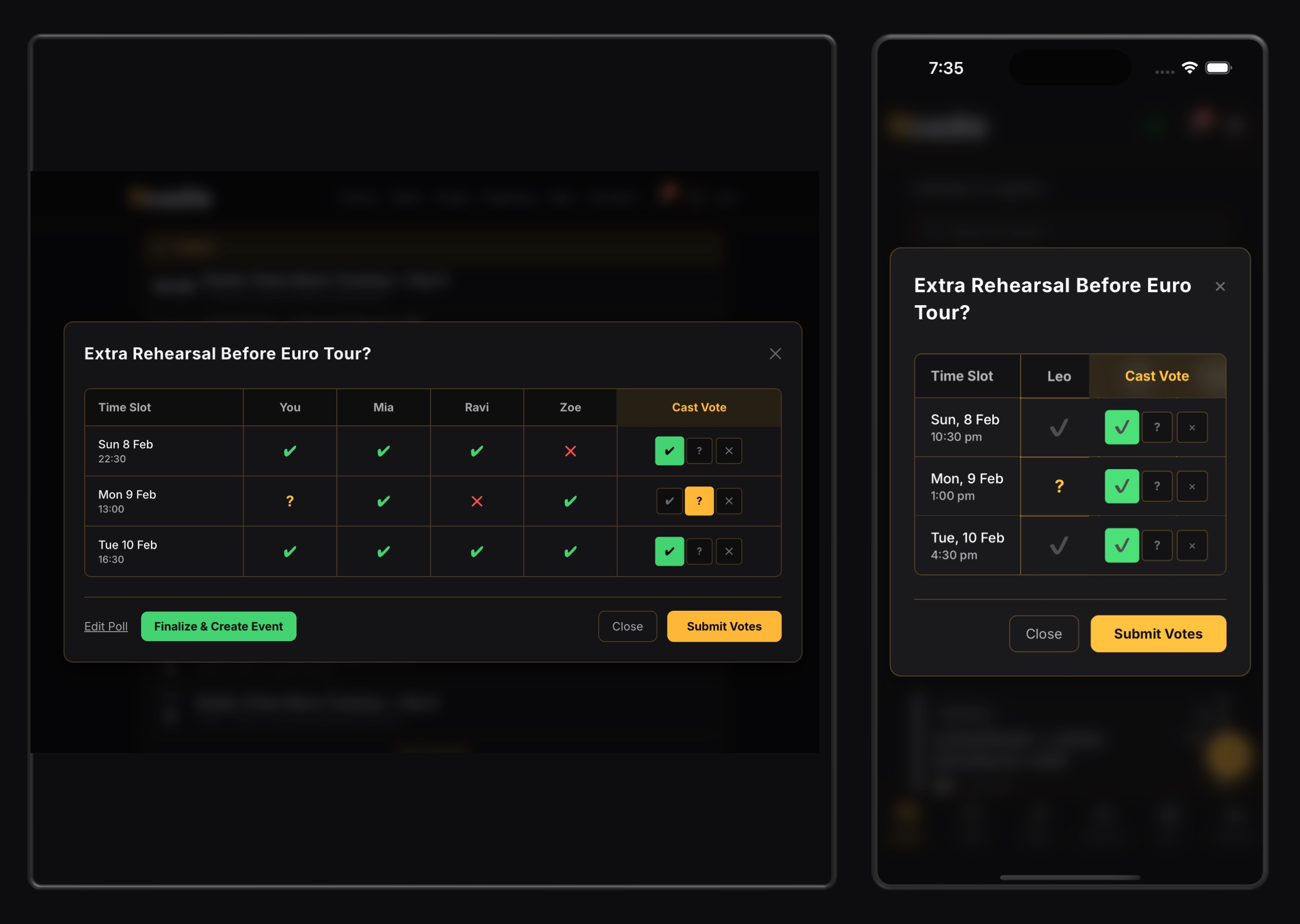The height and width of the screenshot is (924, 1300).
Task: Vote maybe for Sun 8 Feb 22:30 slot
Action: [699, 451]
